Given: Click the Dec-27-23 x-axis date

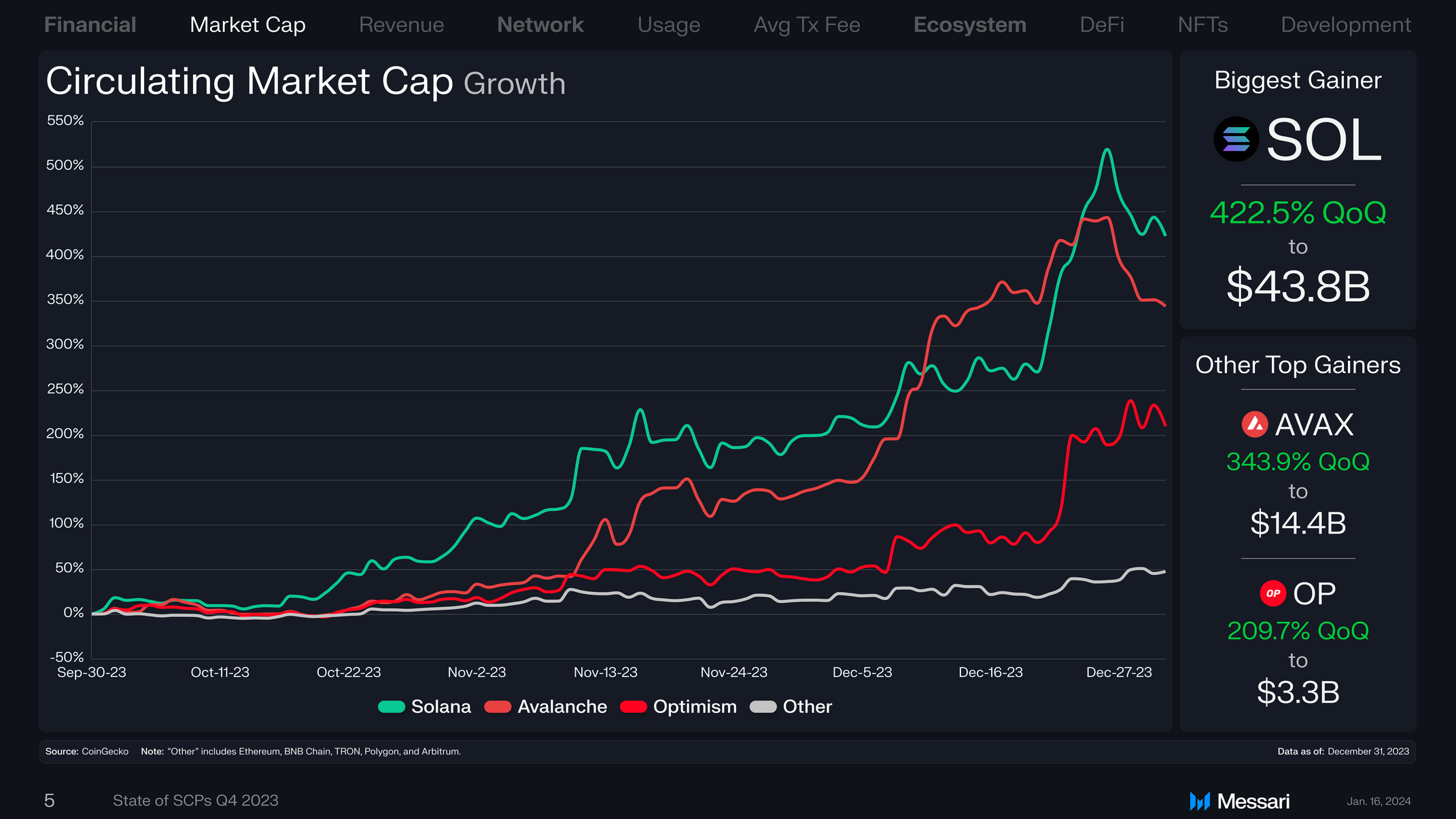Looking at the screenshot, I should 1120,673.
